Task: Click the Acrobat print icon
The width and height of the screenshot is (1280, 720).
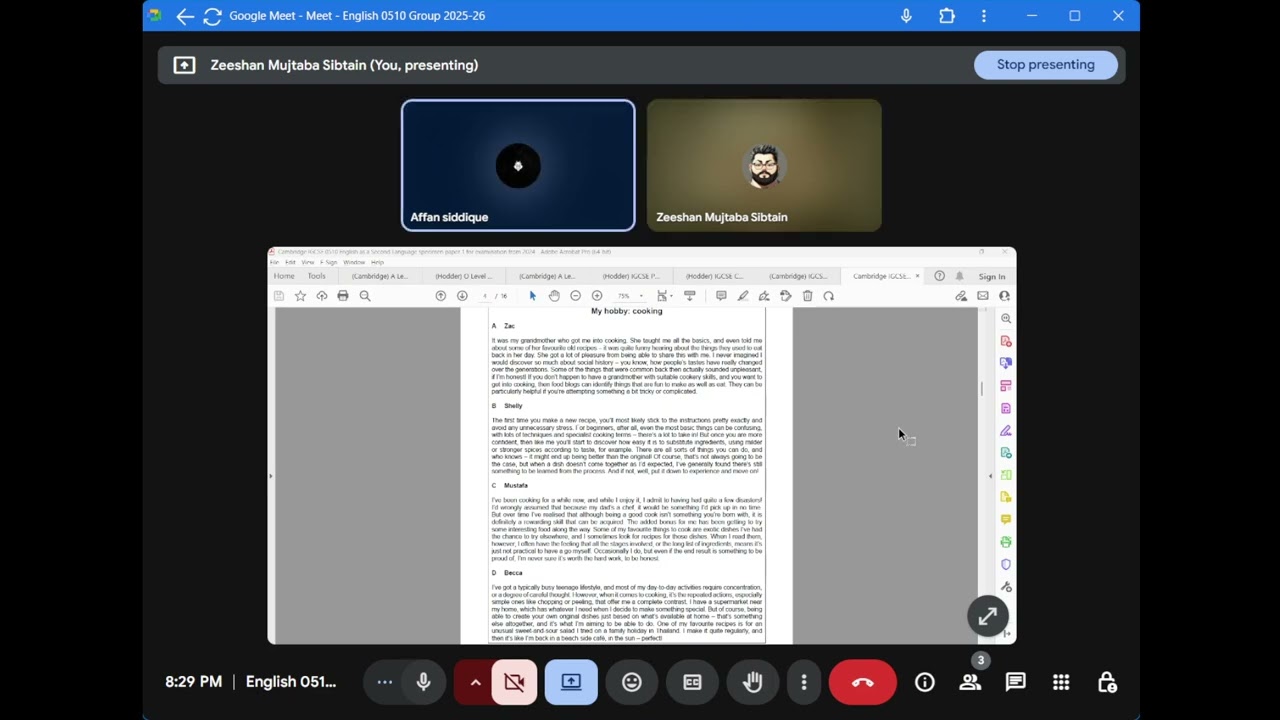Action: pos(343,296)
